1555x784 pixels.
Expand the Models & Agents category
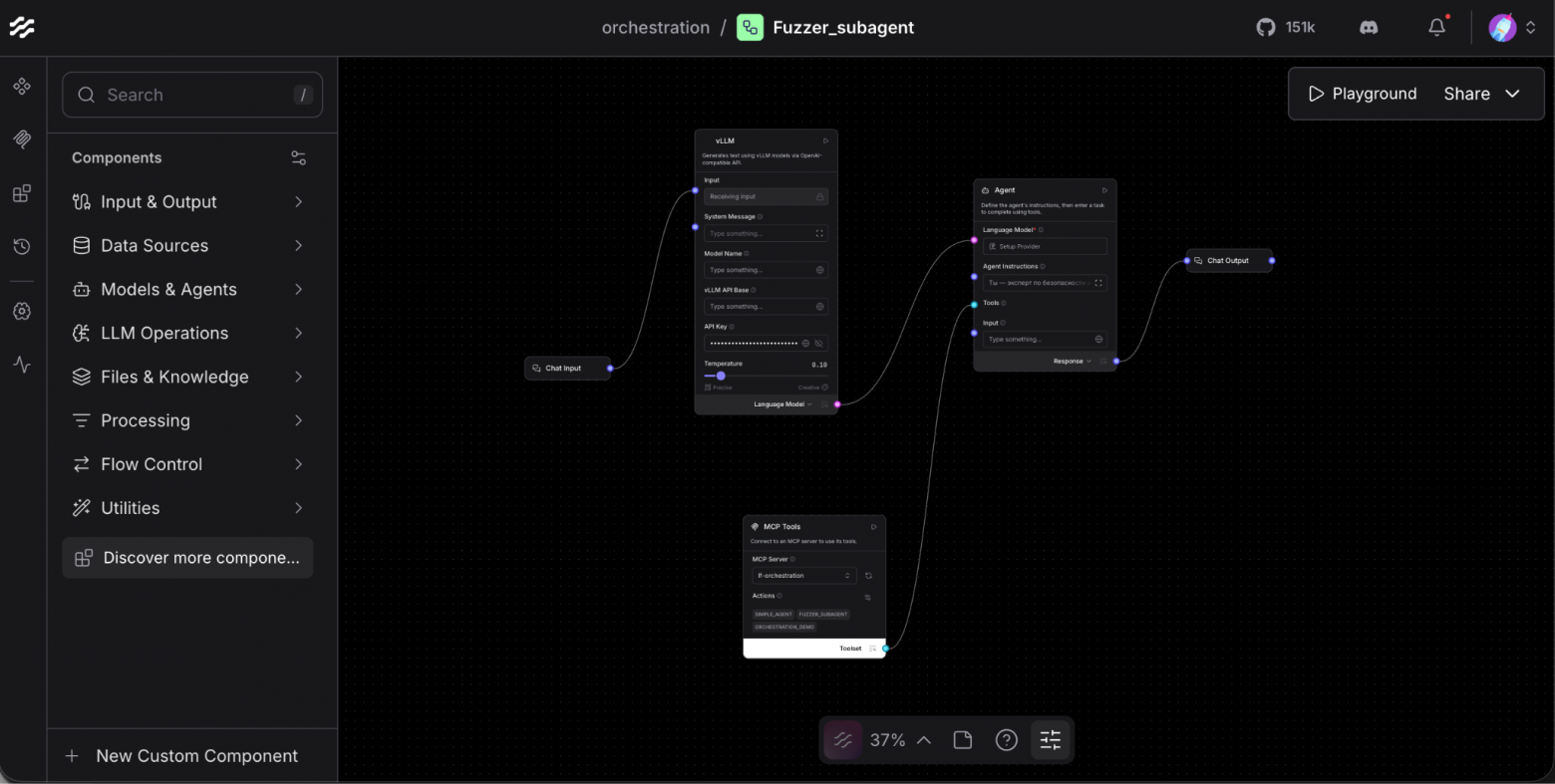[187, 290]
